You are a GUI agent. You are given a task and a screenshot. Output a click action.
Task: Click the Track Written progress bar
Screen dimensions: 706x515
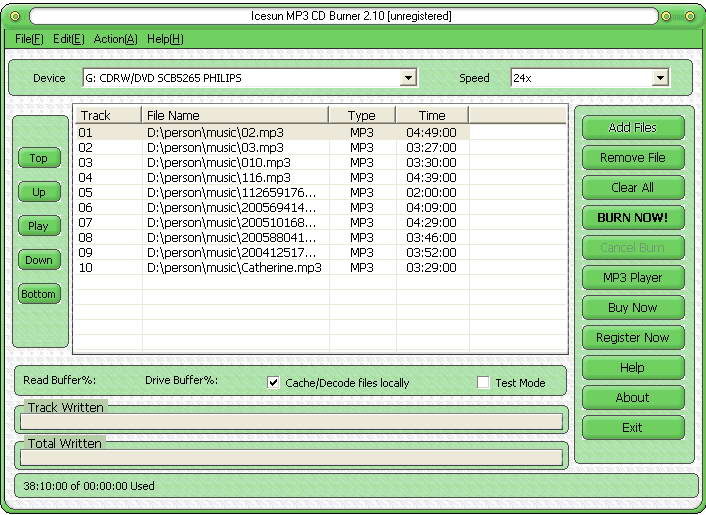291,422
